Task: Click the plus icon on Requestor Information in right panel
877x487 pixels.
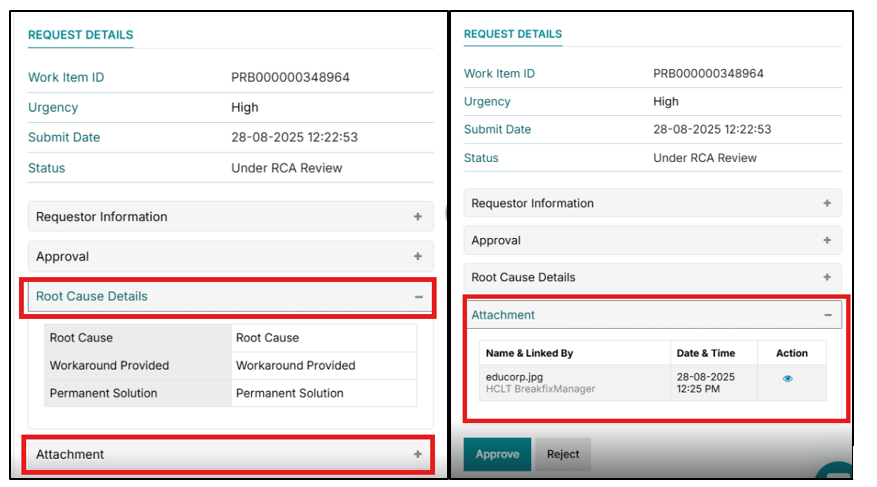Action: 827,204
